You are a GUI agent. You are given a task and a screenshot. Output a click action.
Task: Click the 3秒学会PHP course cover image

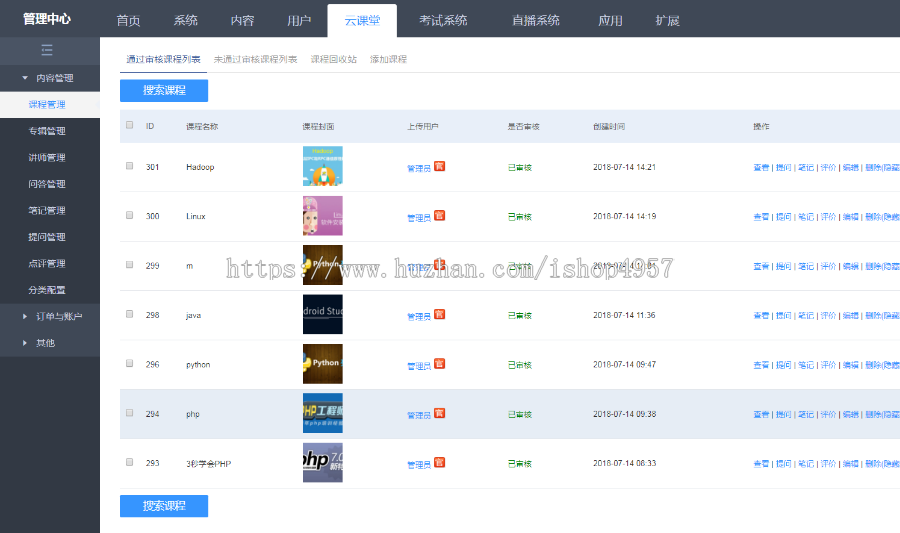pyautogui.click(x=322, y=463)
